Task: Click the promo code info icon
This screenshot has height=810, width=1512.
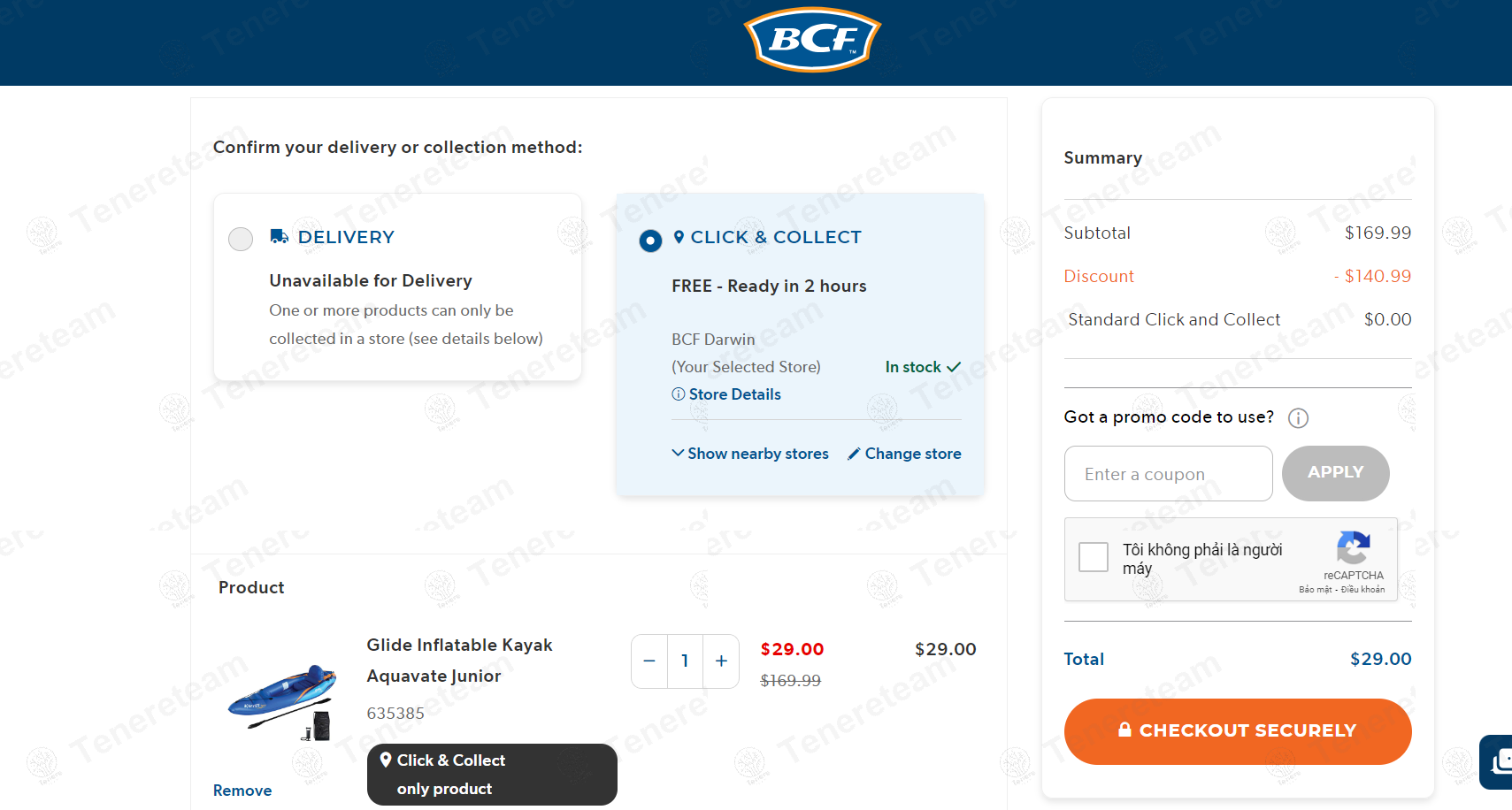Action: (1298, 417)
